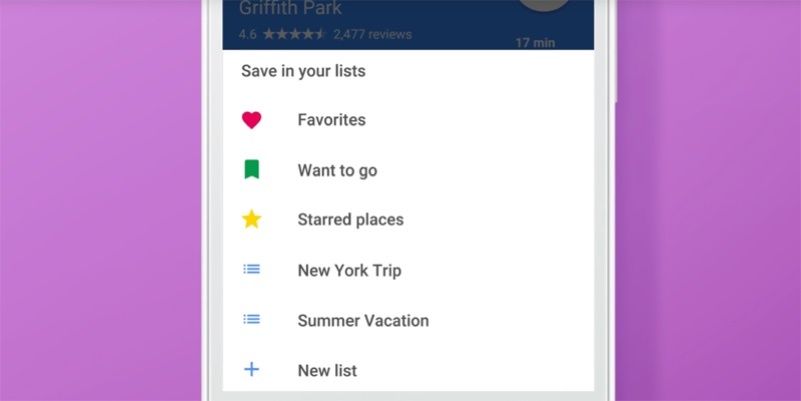
Task: Click the Save in your lists heading
Action: pos(303,71)
